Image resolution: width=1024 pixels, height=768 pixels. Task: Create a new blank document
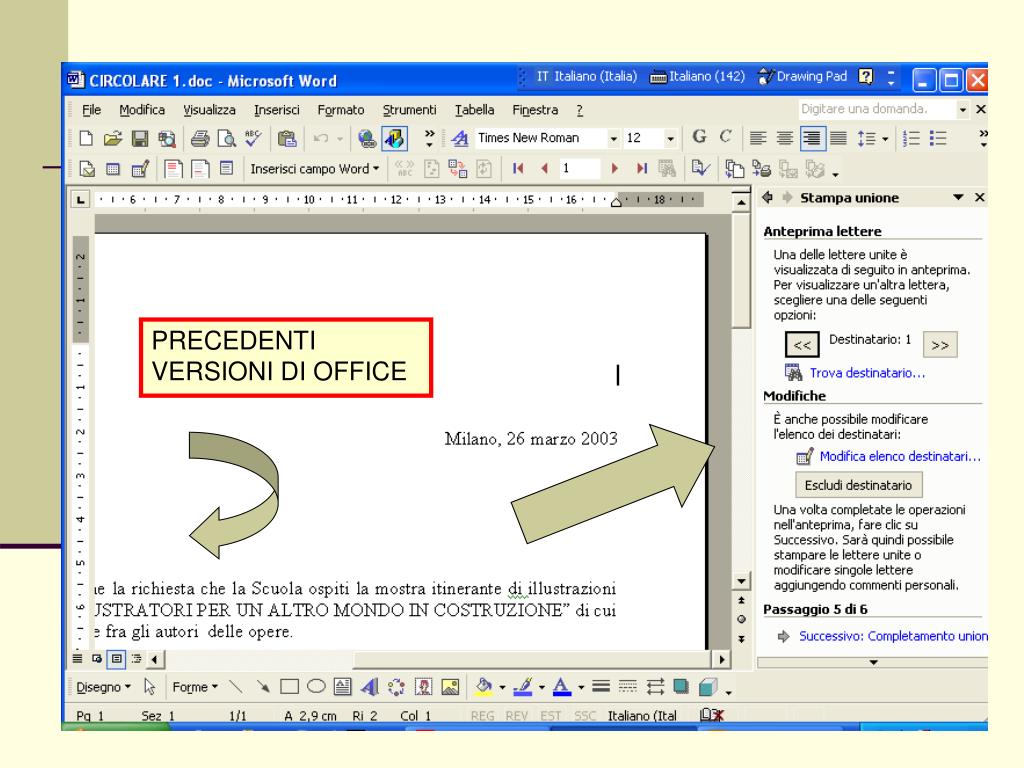click(86, 138)
